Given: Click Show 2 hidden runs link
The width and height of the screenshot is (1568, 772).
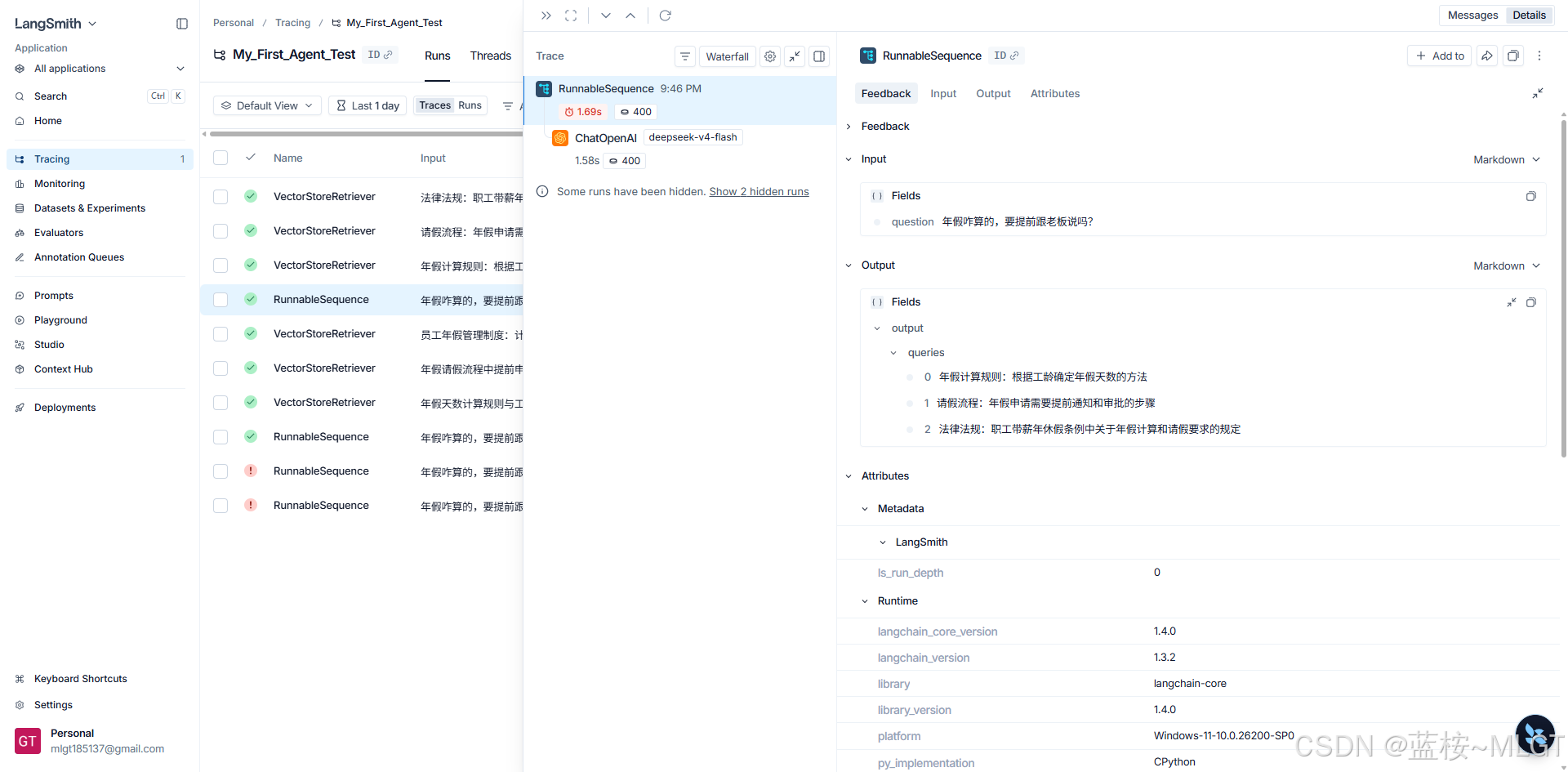Looking at the screenshot, I should click(x=759, y=192).
